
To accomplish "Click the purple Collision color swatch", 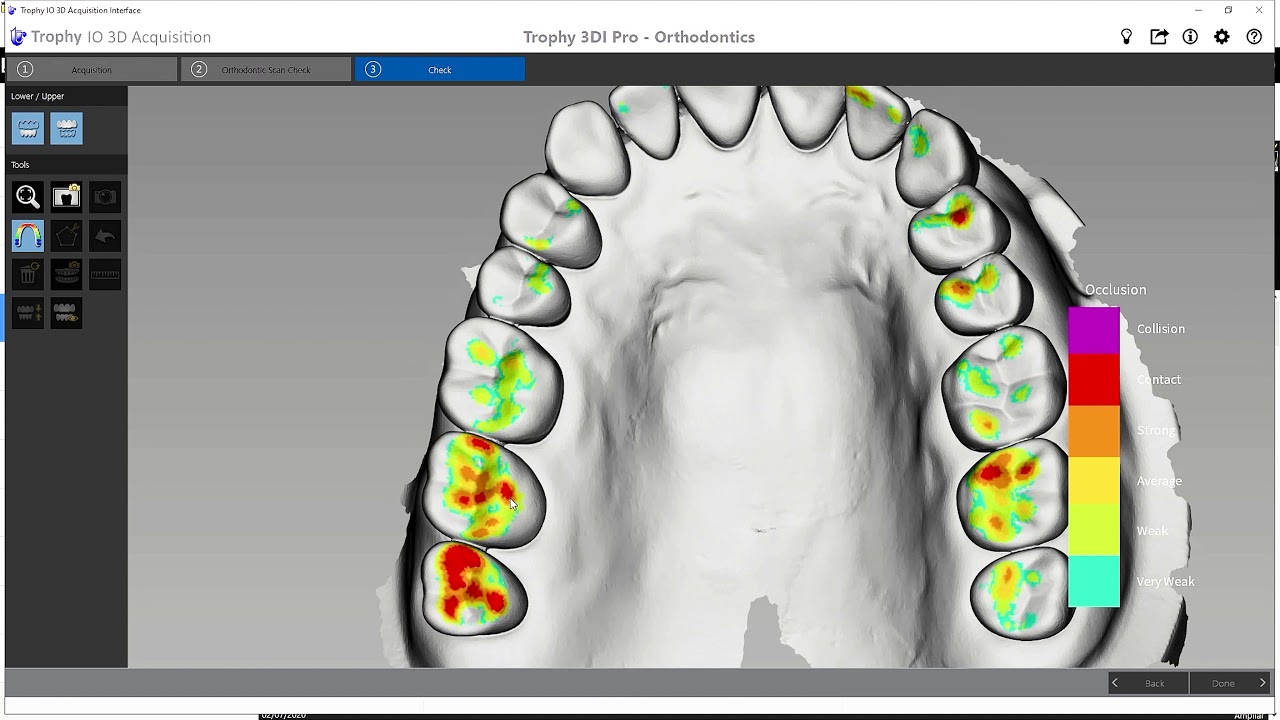I will pyautogui.click(x=1094, y=330).
